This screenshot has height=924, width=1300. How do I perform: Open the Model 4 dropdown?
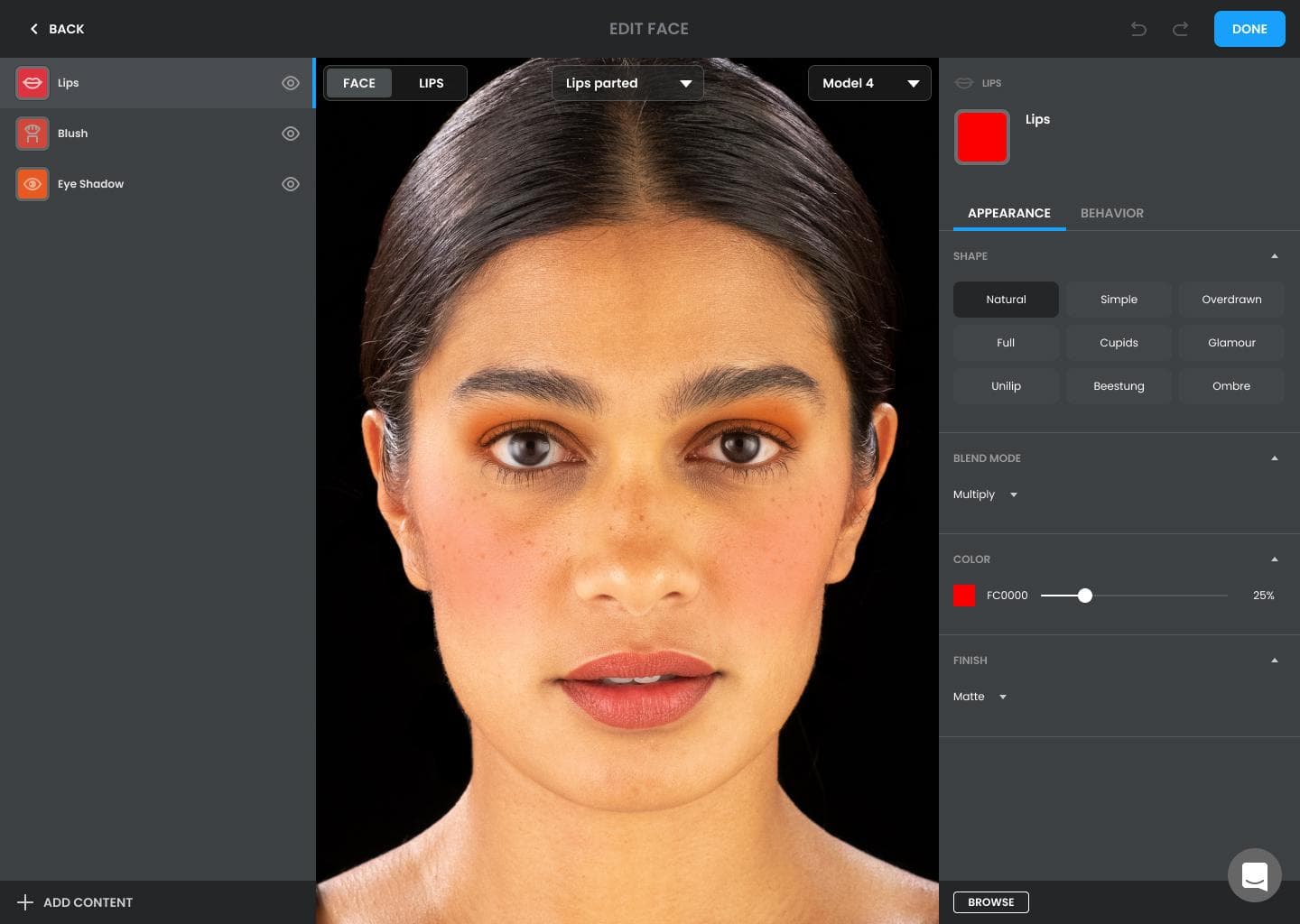click(x=868, y=83)
